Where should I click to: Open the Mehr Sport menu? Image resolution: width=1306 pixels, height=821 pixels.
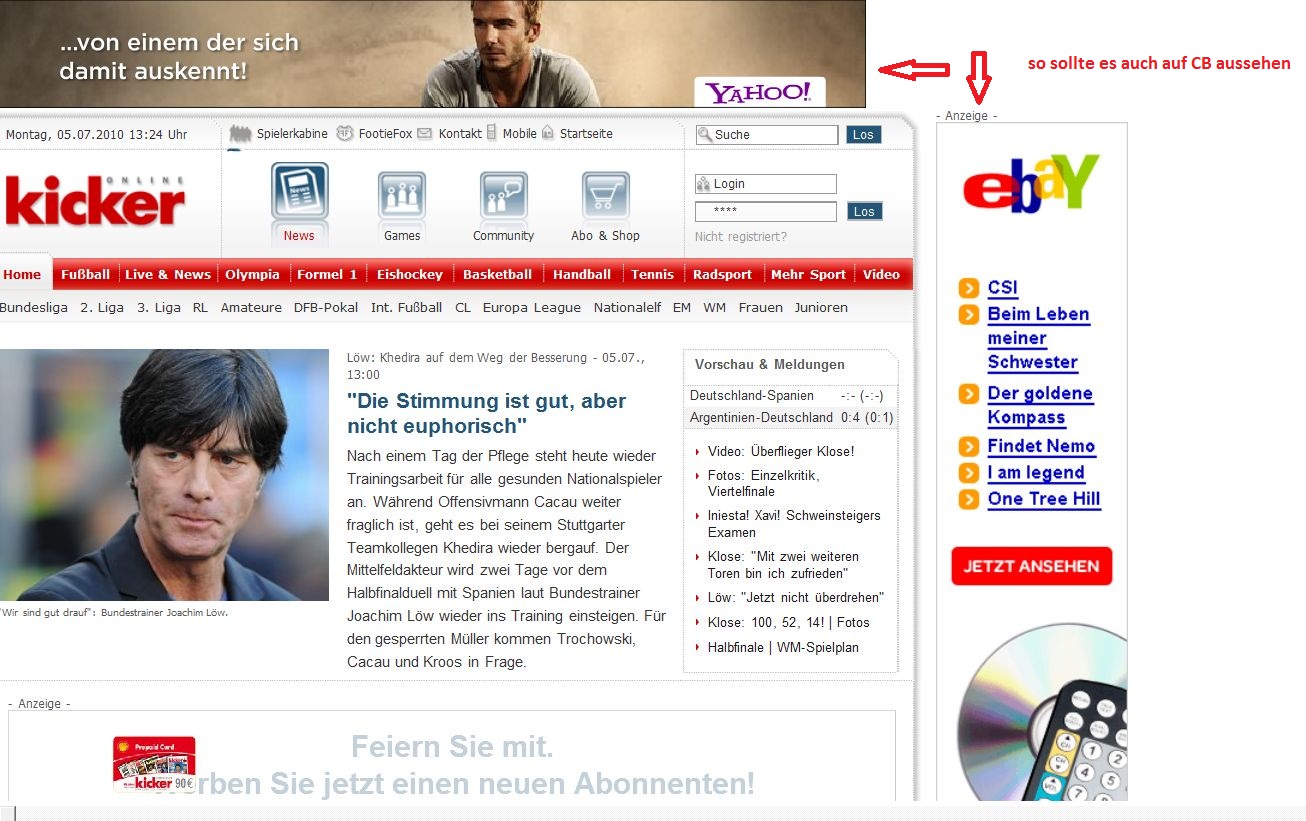coord(808,274)
